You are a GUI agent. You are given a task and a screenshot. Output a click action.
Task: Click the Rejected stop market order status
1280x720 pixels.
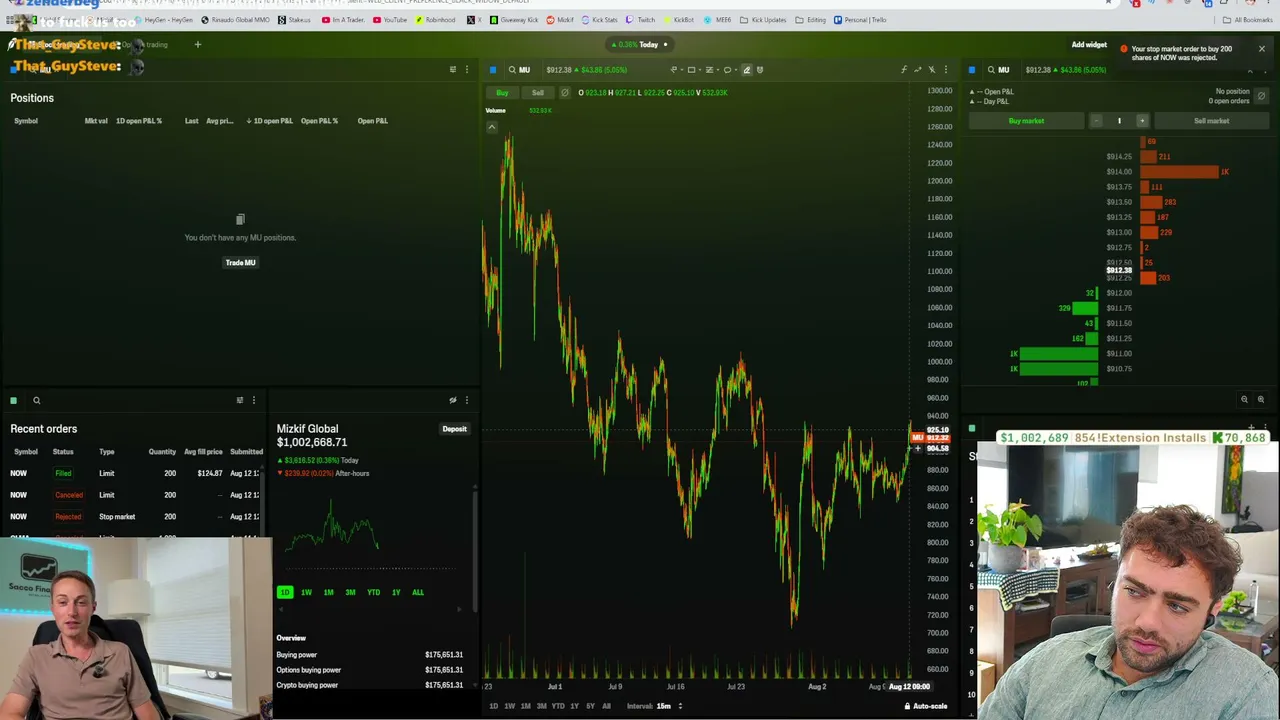(68, 517)
